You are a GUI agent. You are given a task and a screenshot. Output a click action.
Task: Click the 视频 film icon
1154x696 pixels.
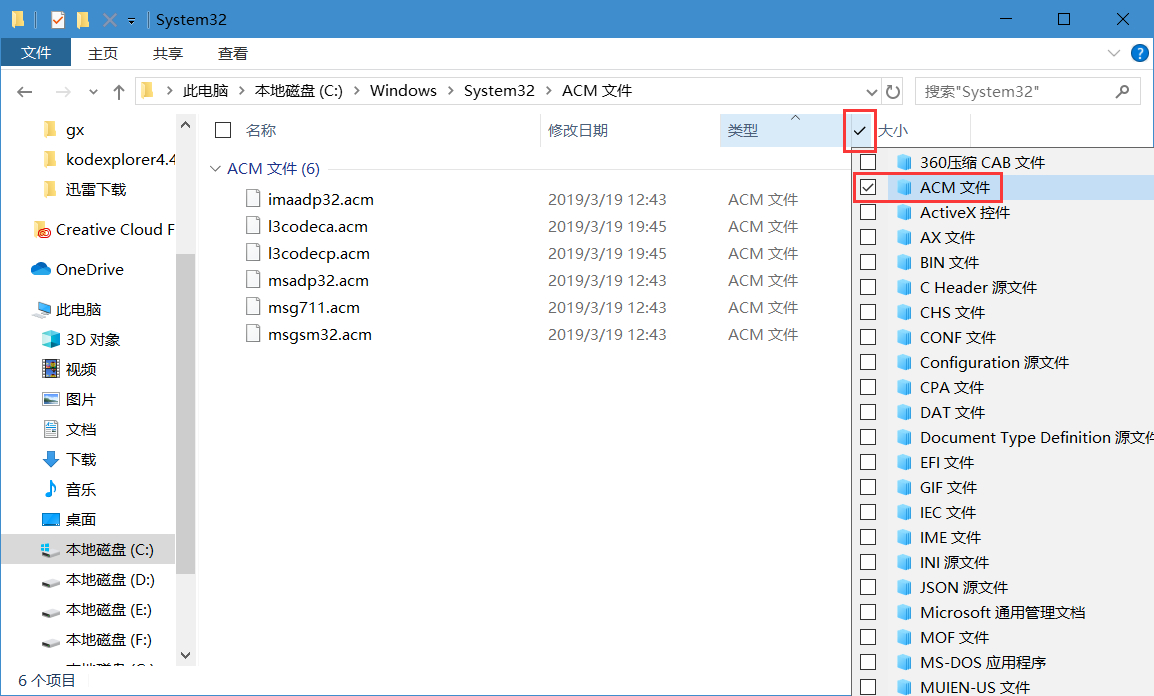(x=51, y=369)
